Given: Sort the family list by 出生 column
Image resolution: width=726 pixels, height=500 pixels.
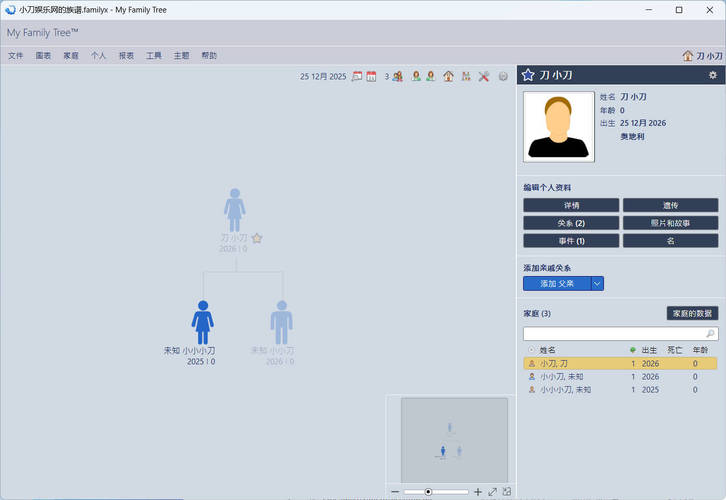Looking at the screenshot, I should point(648,350).
